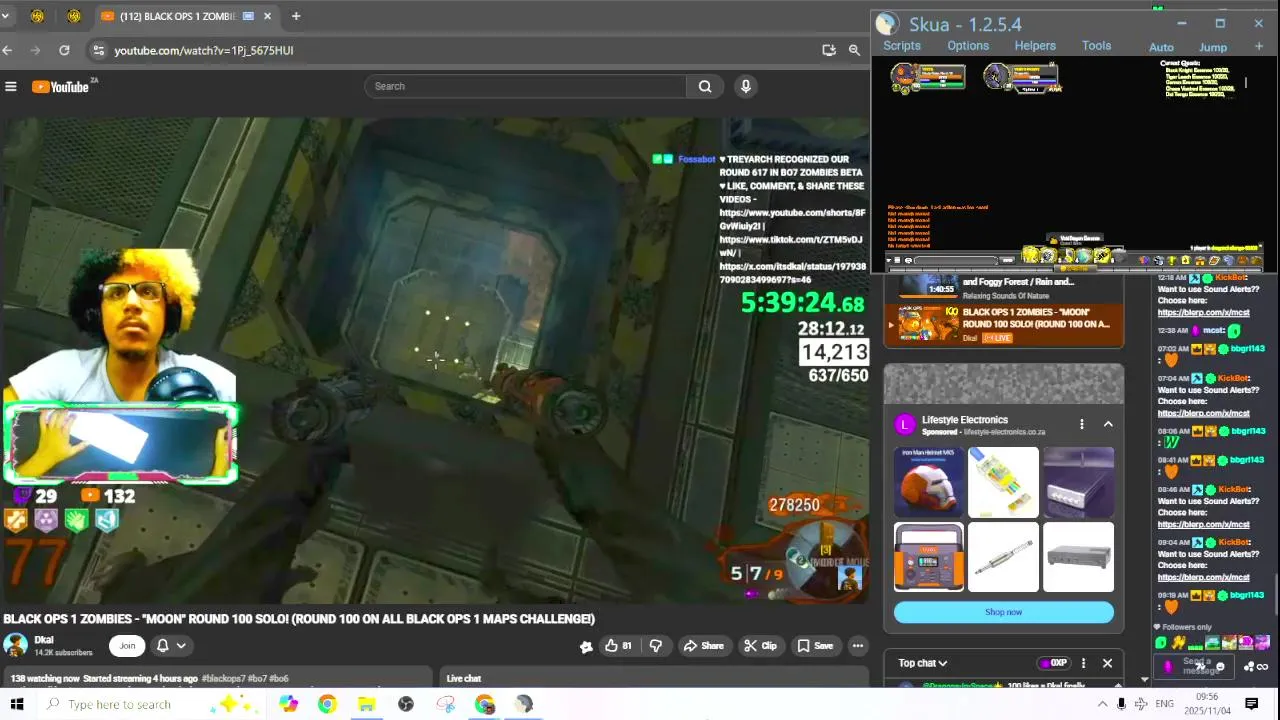
Task: Click the microphone icon in the system tray
Action: tap(1121, 704)
